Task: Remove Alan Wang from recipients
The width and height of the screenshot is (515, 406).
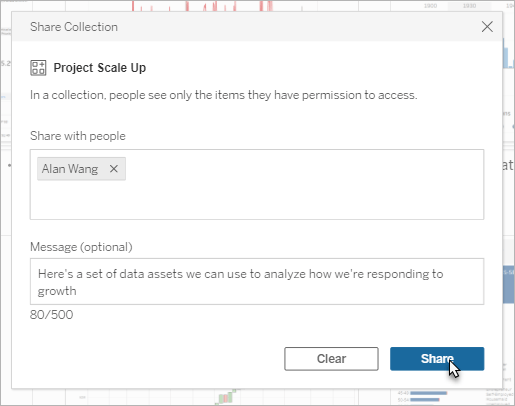Action: click(114, 169)
